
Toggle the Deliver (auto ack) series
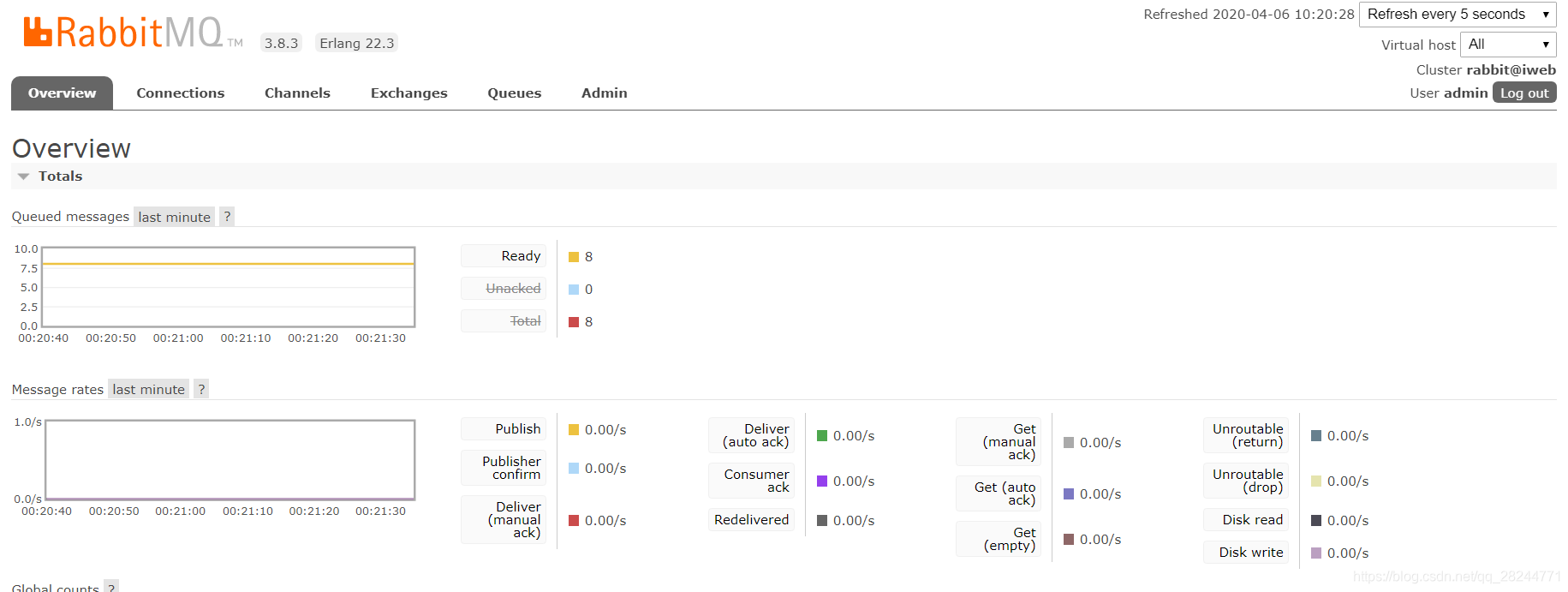pos(752,435)
